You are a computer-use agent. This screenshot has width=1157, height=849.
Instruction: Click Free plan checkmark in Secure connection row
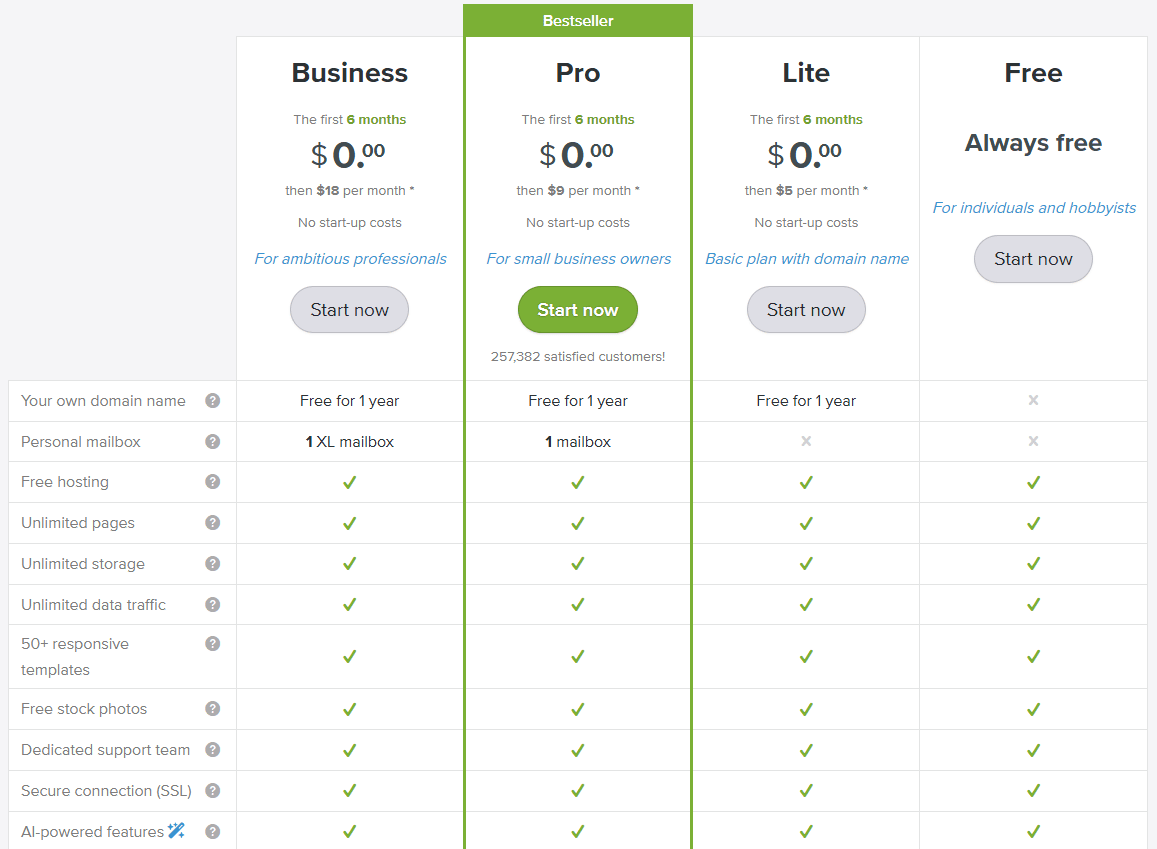point(1033,791)
